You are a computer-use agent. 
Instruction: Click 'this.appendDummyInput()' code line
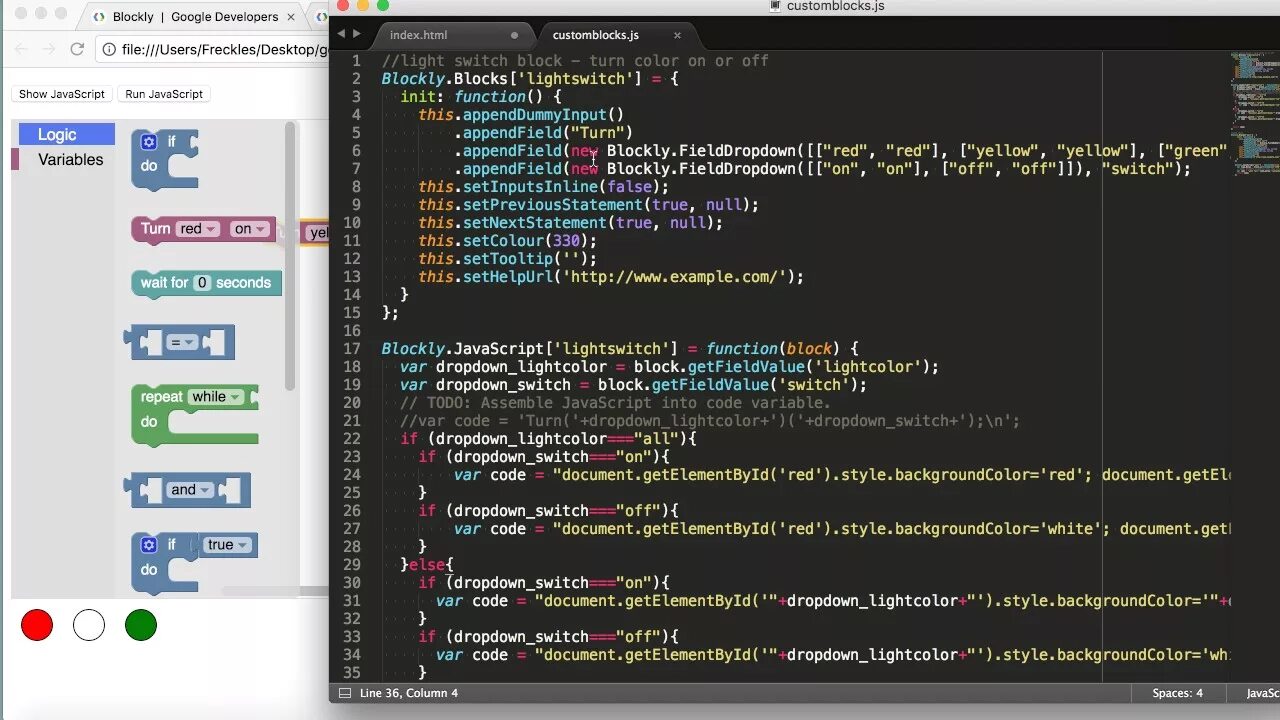521,115
